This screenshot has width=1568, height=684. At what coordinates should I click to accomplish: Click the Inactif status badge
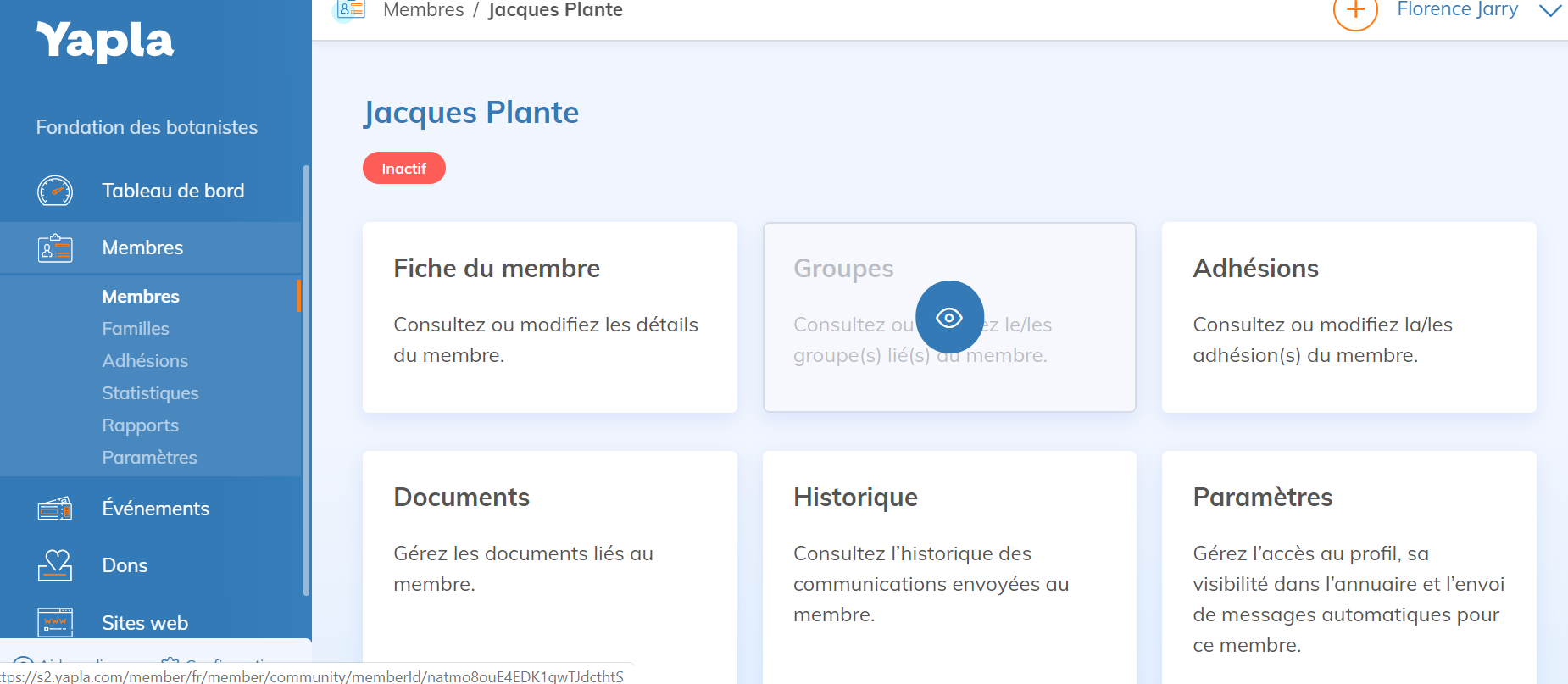tap(403, 168)
